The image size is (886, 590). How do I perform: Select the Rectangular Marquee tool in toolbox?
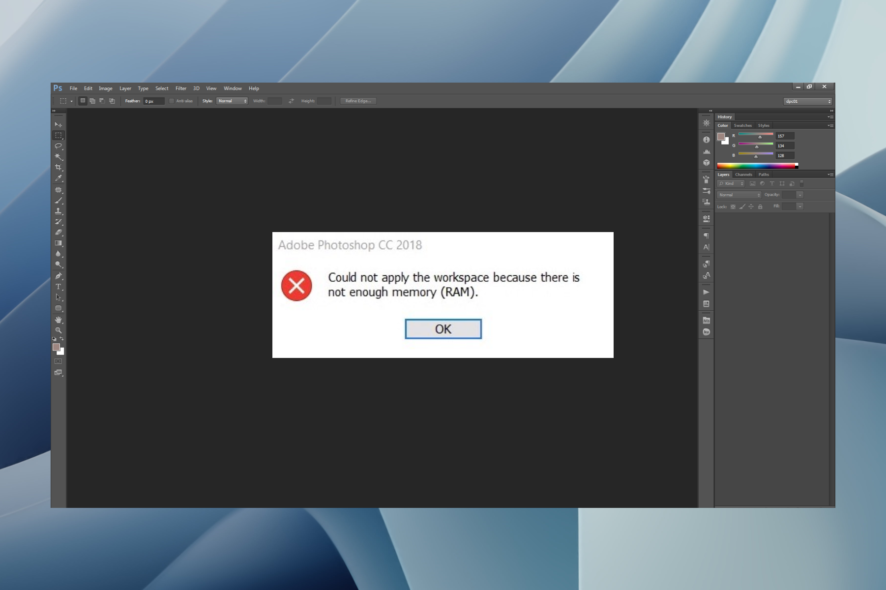point(58,136)
